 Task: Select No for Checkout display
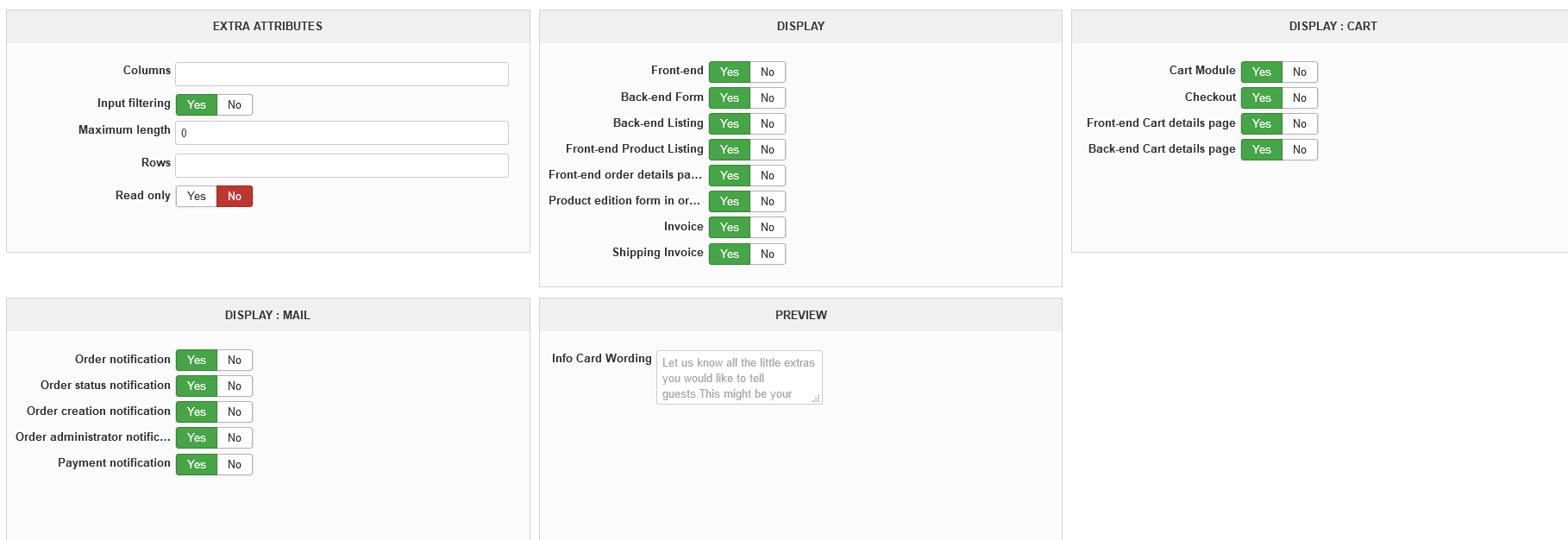1300,98
